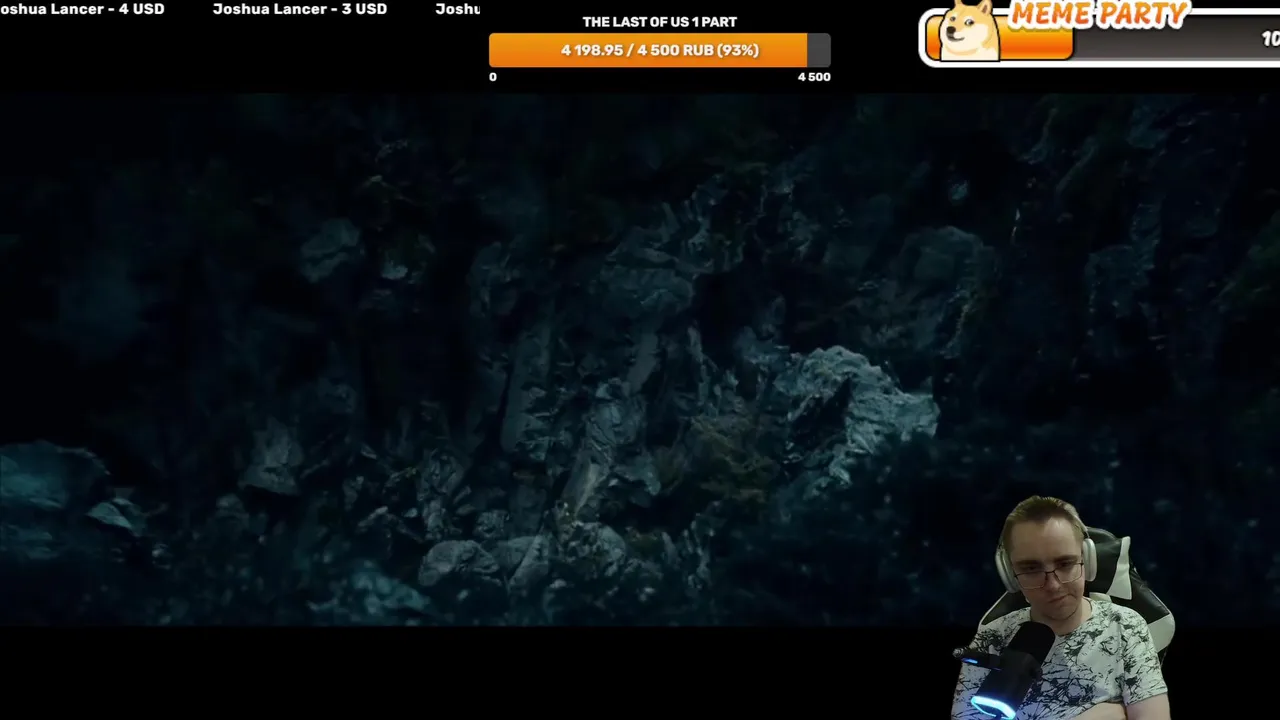Click the donation goal progress bar
The image size is (1280, 720).
(x=659, y=50)
